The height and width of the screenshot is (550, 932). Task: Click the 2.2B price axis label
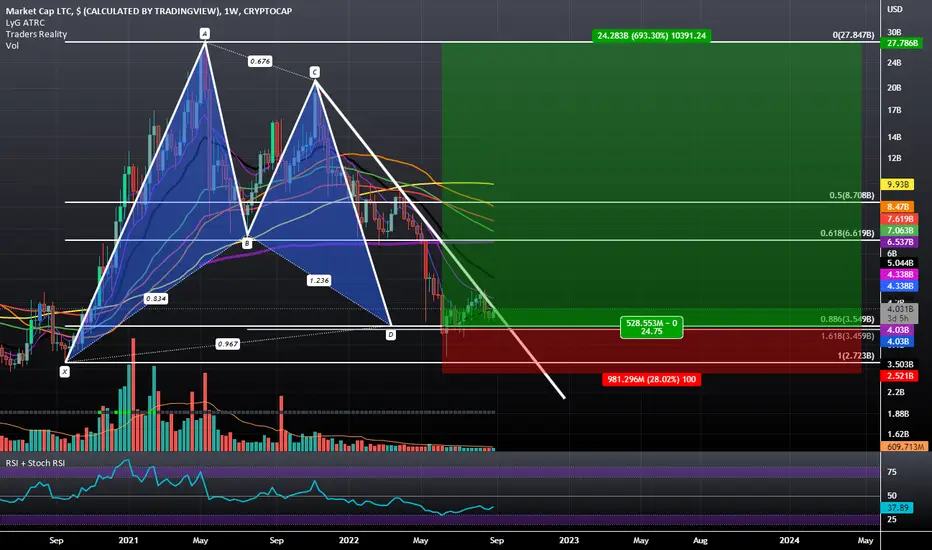coord(896,392)
